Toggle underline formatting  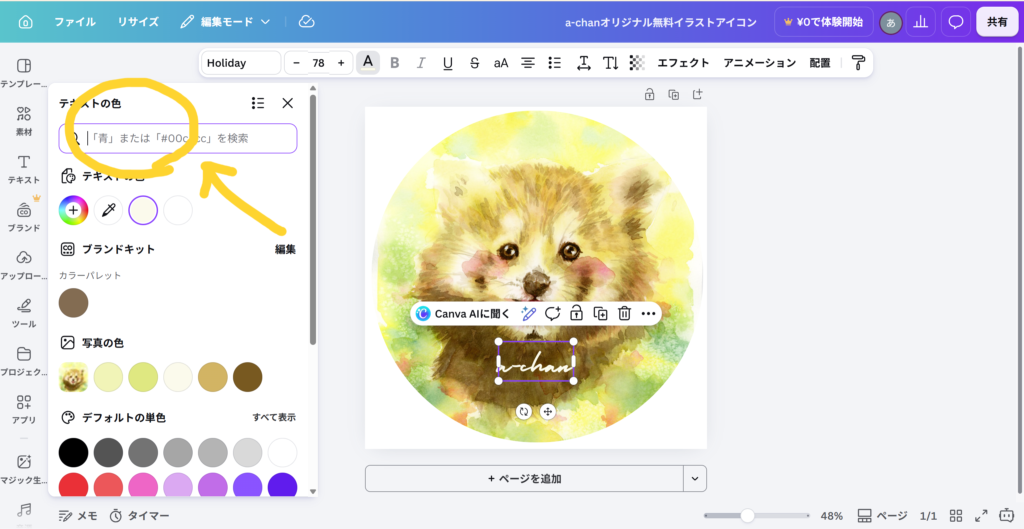pos(448,63)
